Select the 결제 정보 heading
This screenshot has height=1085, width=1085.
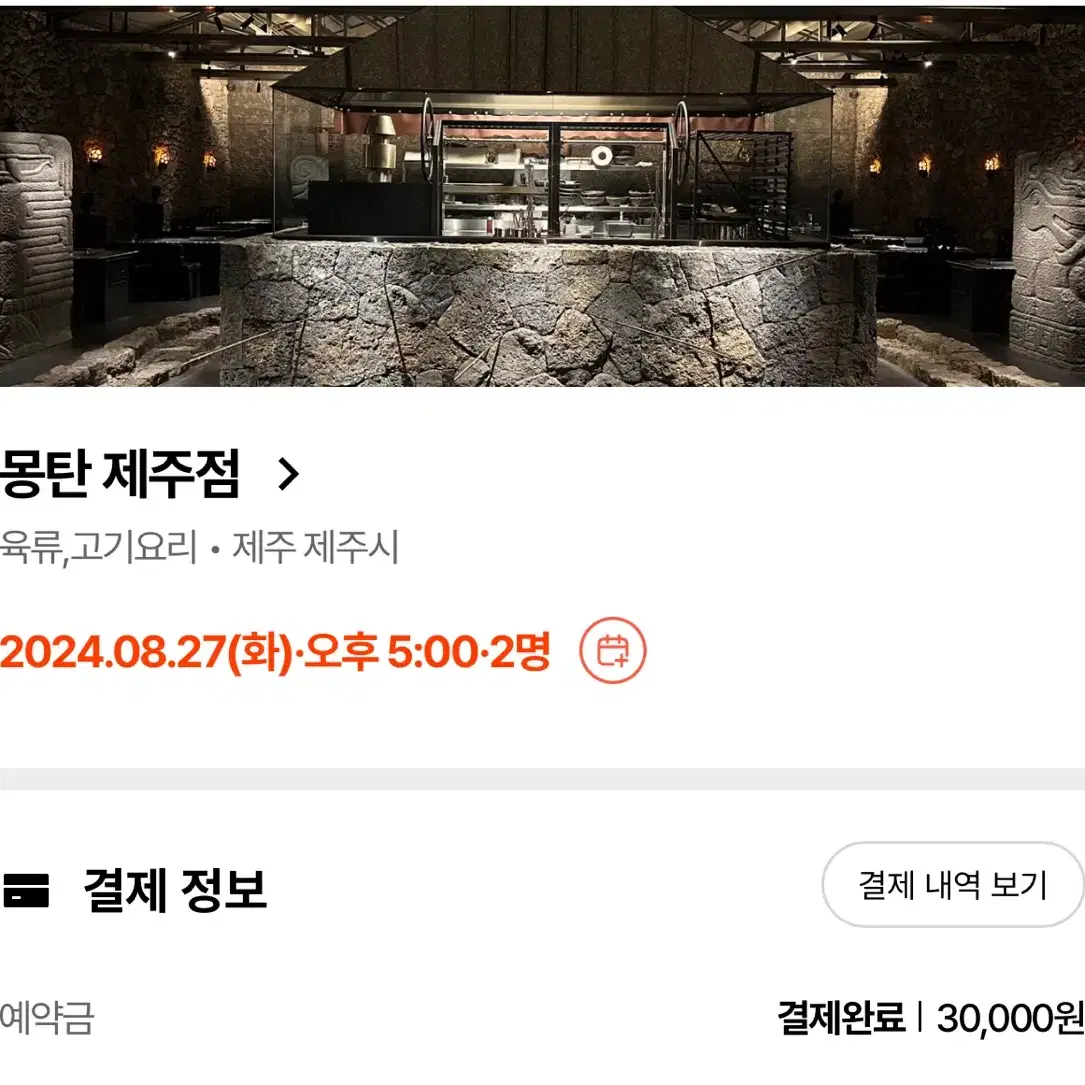[x=175, y=890]
